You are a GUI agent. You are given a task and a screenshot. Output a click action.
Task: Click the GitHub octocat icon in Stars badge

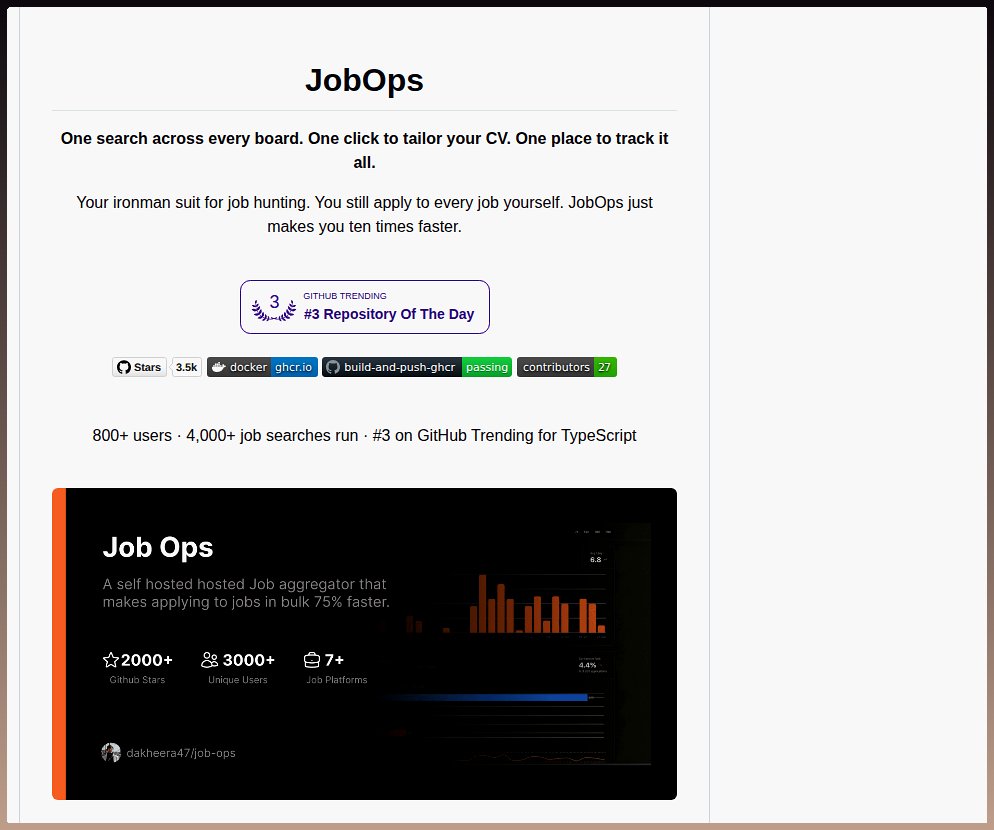124,367
